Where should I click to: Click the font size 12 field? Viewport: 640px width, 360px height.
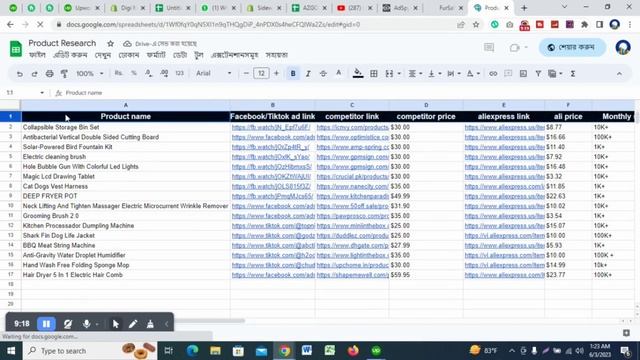click(x=261, y=73)
